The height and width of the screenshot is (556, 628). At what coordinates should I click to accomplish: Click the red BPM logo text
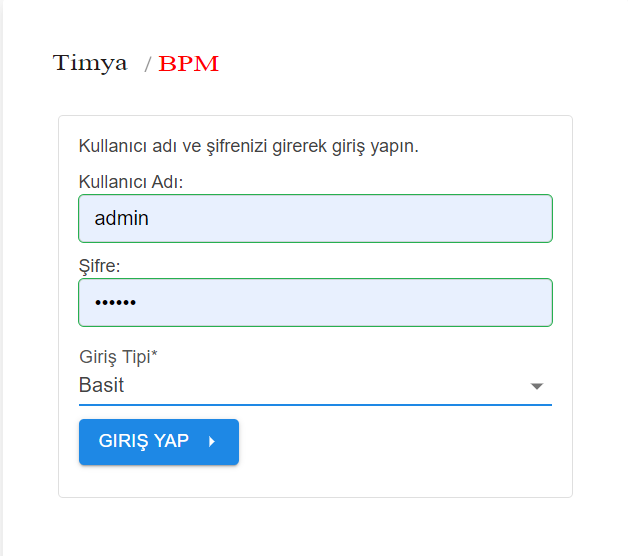tap(188, 64)
